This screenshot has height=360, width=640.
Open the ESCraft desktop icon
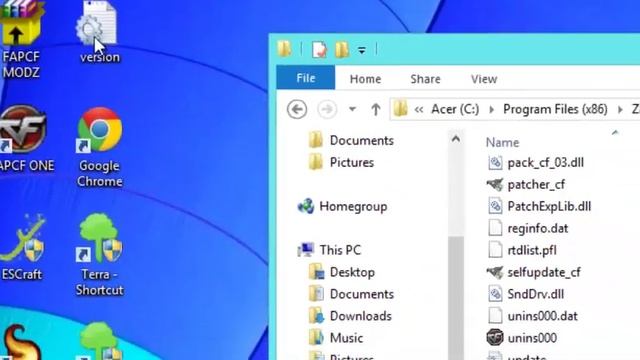(x=22, y=247)
